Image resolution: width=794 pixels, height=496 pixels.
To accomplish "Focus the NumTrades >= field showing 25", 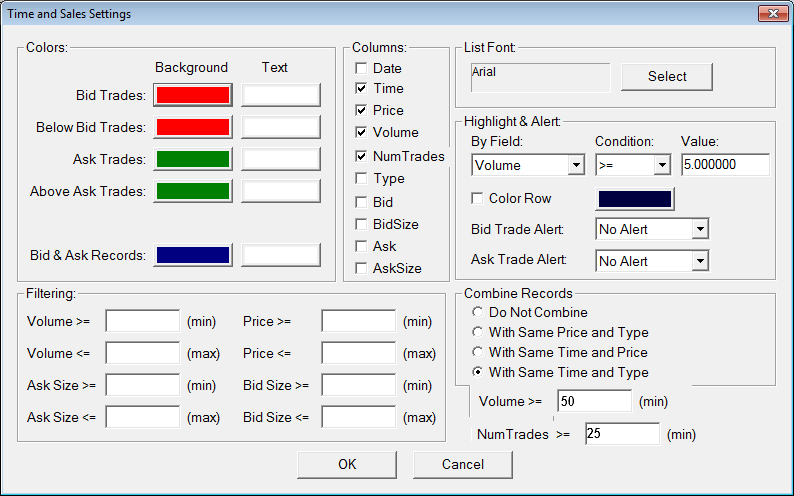I will point(622,434).
